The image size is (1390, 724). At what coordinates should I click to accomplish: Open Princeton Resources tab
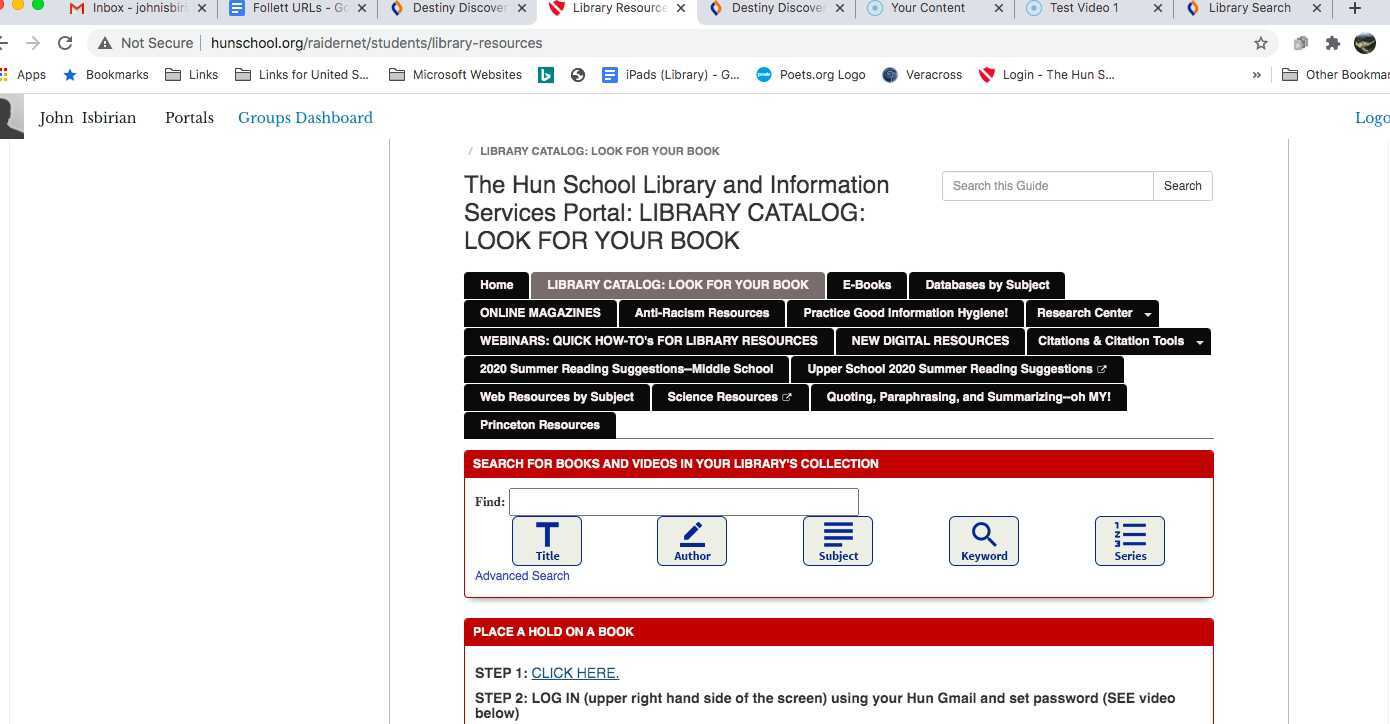tap(540, 425)
